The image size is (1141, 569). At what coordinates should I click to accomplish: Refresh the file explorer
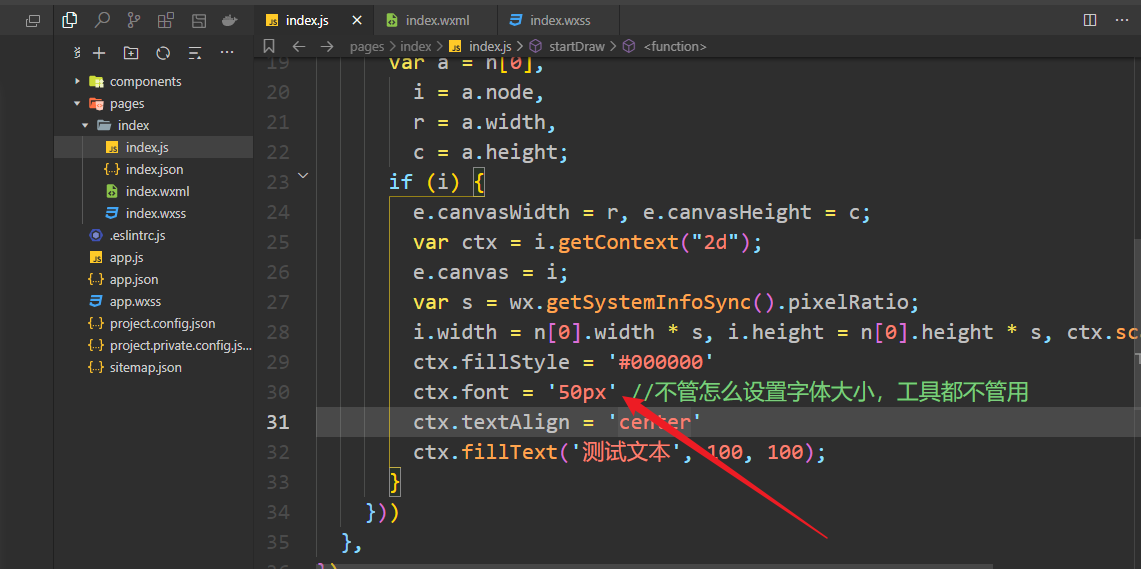[163, 53]
